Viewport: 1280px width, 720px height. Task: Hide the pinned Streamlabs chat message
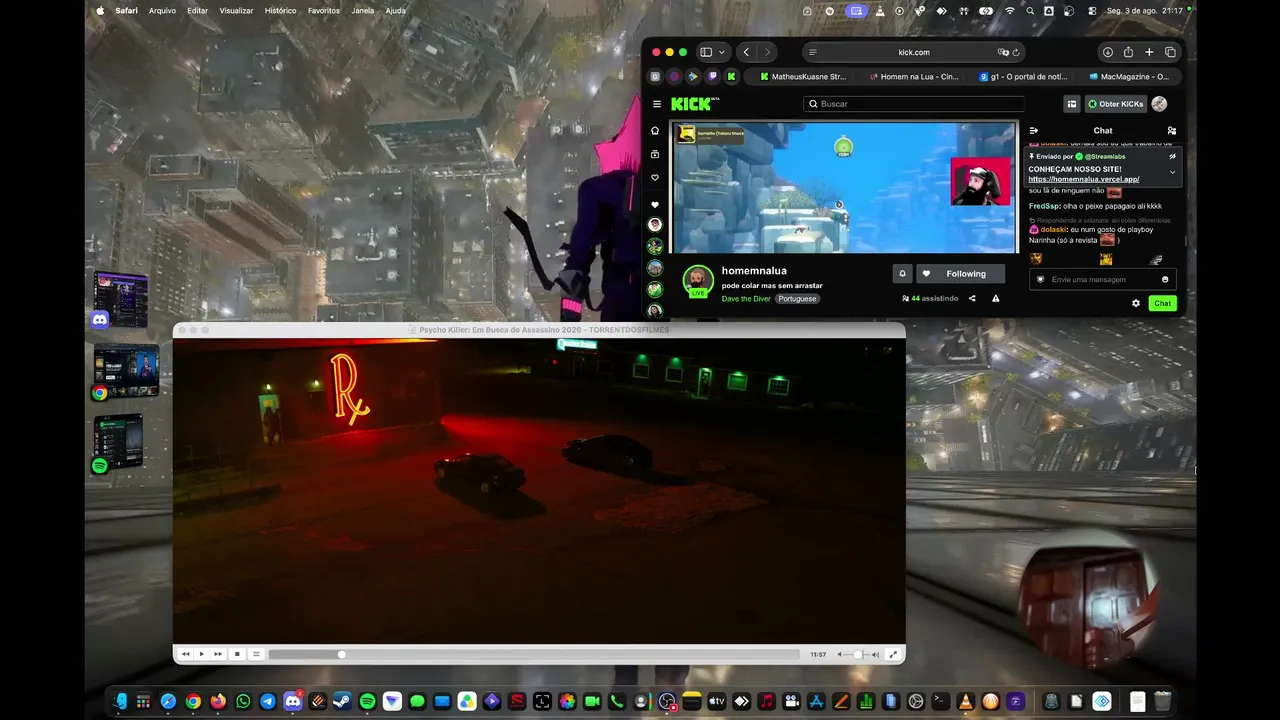(1172, 156)
